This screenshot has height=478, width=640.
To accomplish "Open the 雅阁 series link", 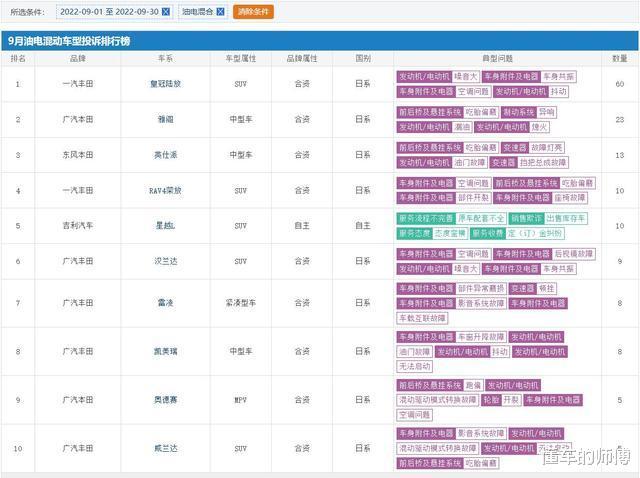I will point(165,119).
